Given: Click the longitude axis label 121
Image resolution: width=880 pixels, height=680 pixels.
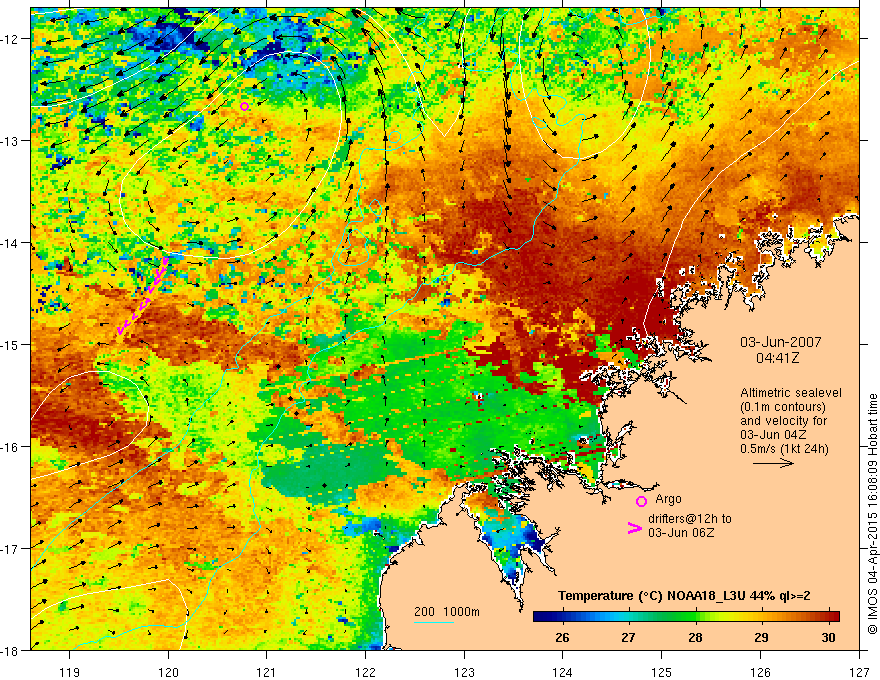Looking at the screenshot, I should 267,672.
